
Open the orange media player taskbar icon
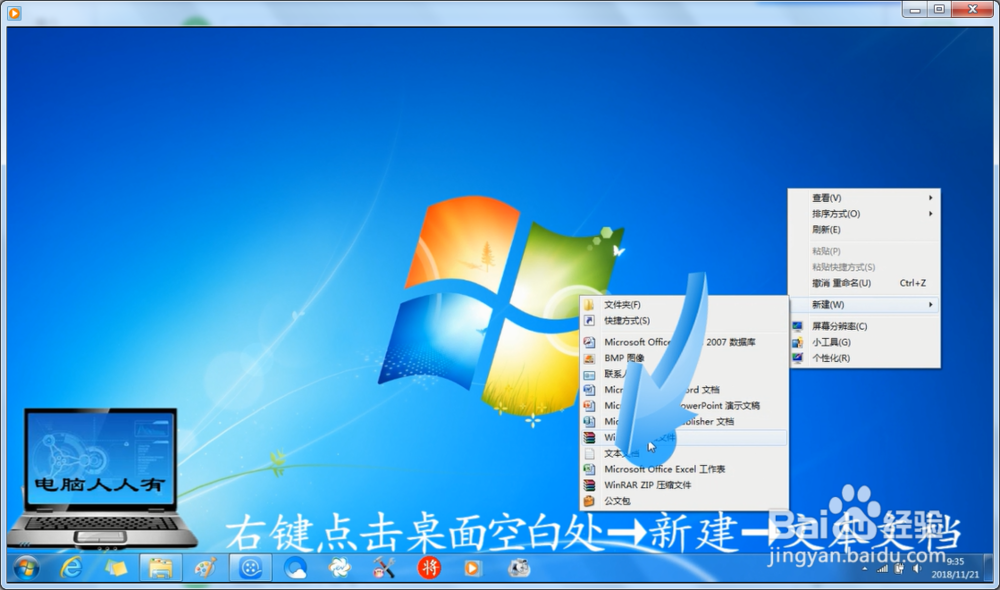tap(473, 568)
